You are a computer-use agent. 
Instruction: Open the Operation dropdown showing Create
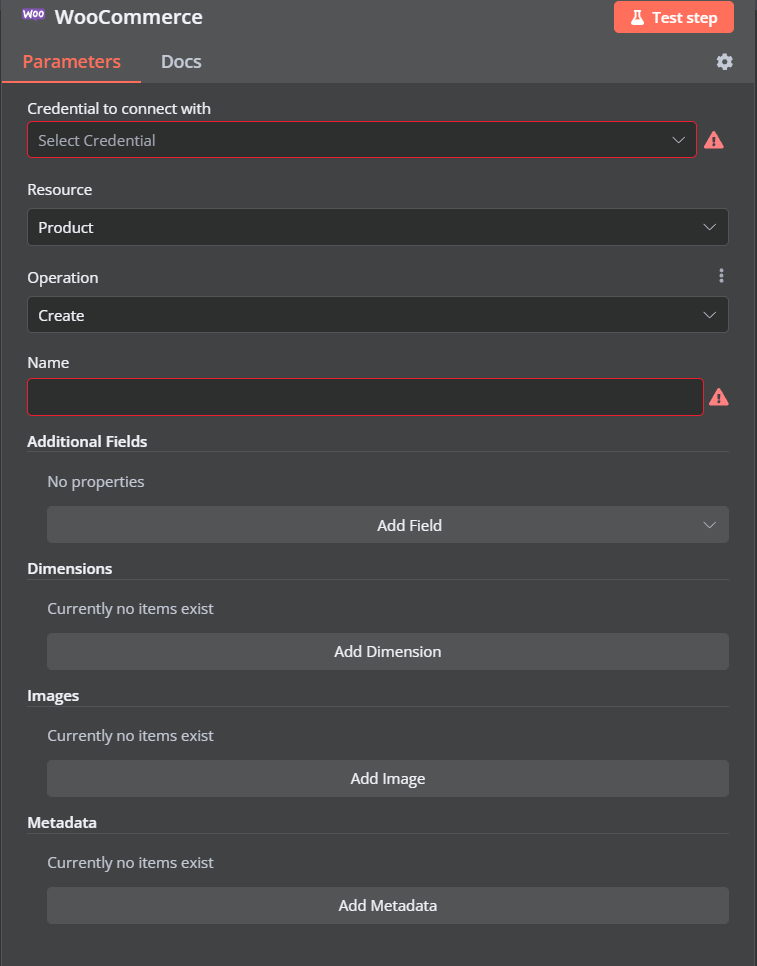(x=378, y=315)
